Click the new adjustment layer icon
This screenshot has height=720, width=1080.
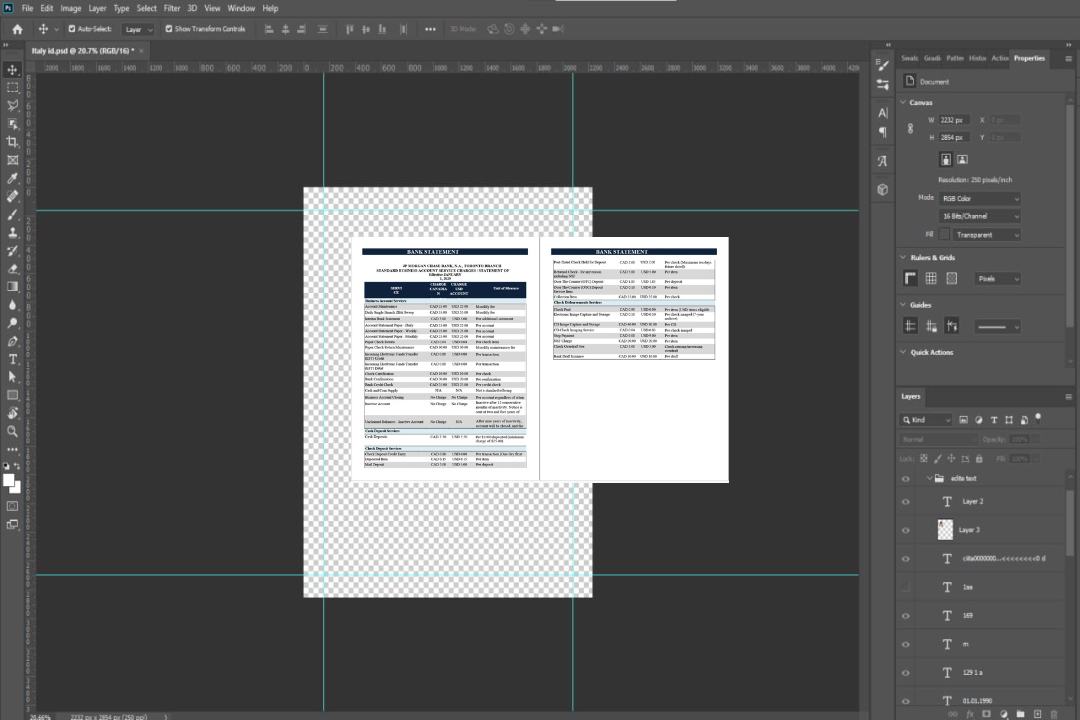point(1004,714)
